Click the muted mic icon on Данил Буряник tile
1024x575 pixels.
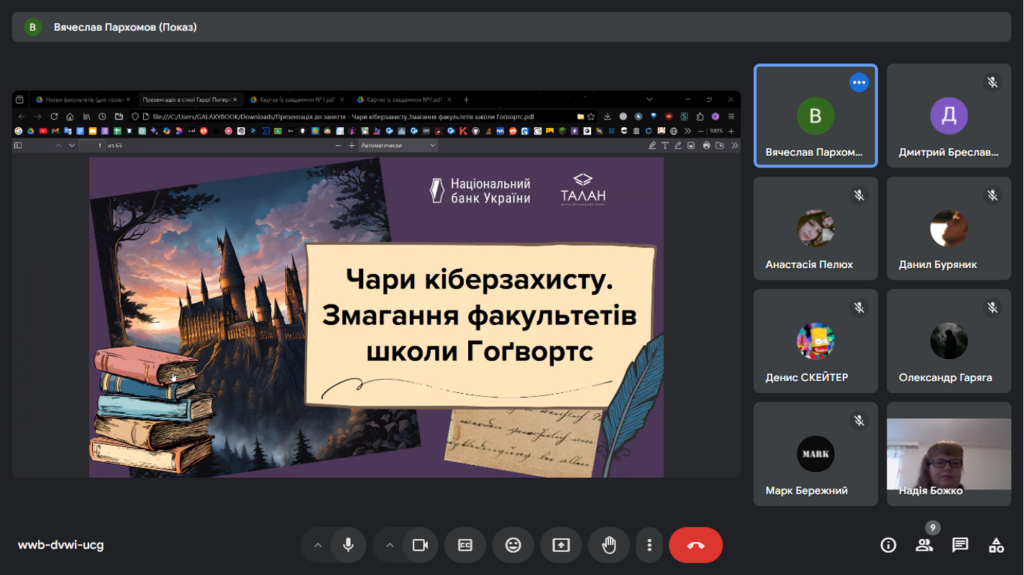coord(993,195)
